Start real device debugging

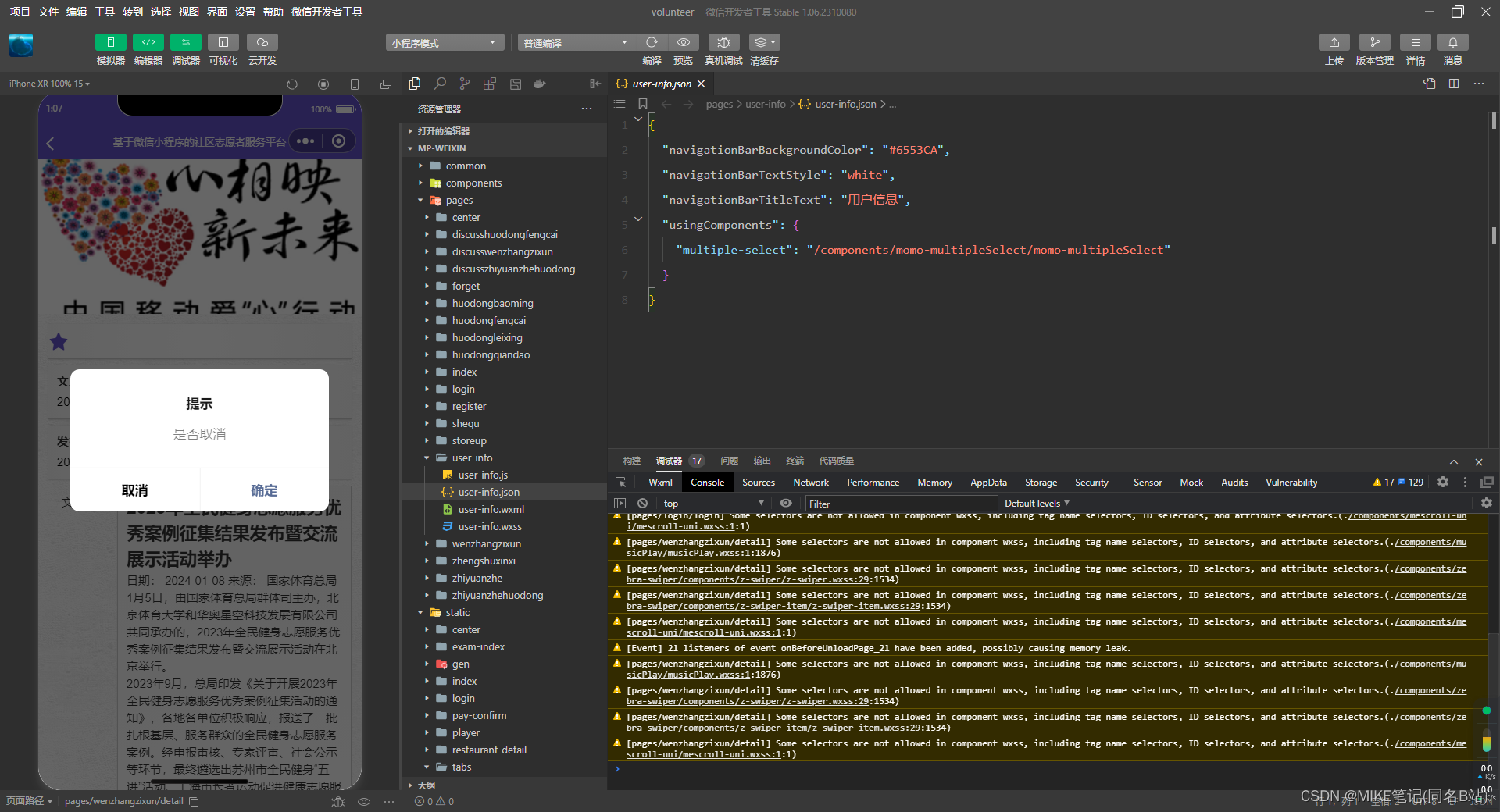(724, 42)
